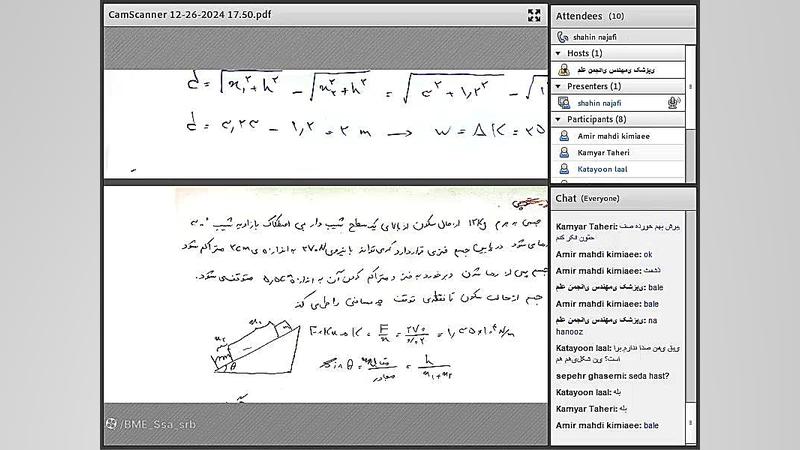Click chat message 'seda hast?' by sepehr ghasemi

612,376
